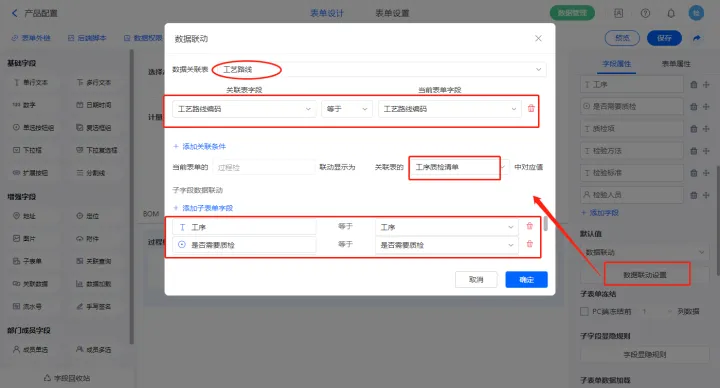The height and width of the screenshot is (388, 720).
Task: Delete the 工序 field in right panel
Action: point(694,84)
